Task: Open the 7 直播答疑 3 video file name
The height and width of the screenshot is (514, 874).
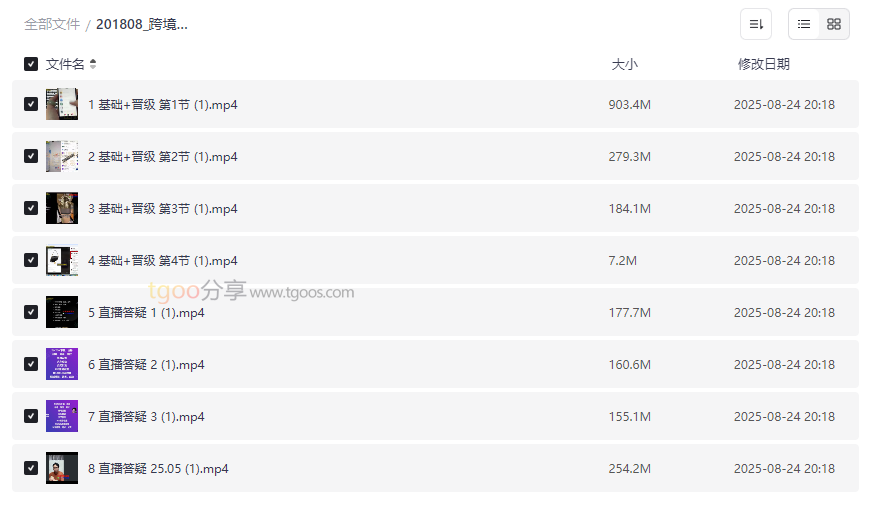Action: click(146, 416)
